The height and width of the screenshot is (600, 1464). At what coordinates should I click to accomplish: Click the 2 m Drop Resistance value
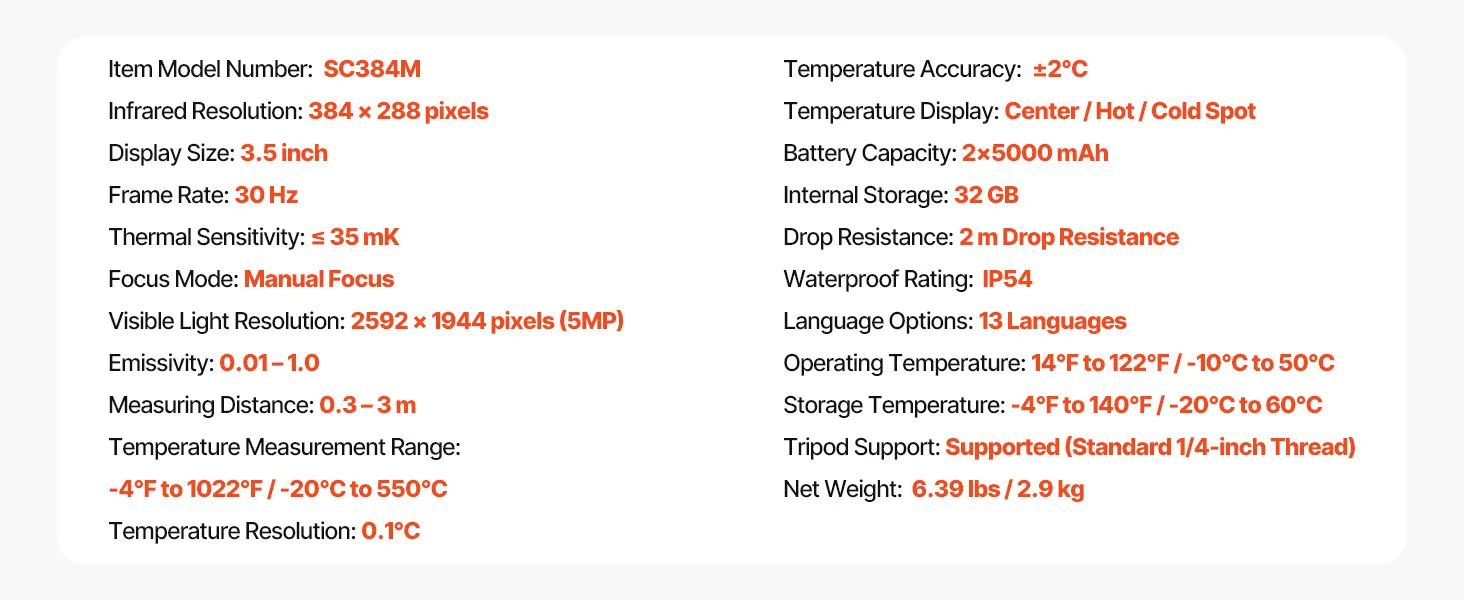coord(1069,237)
